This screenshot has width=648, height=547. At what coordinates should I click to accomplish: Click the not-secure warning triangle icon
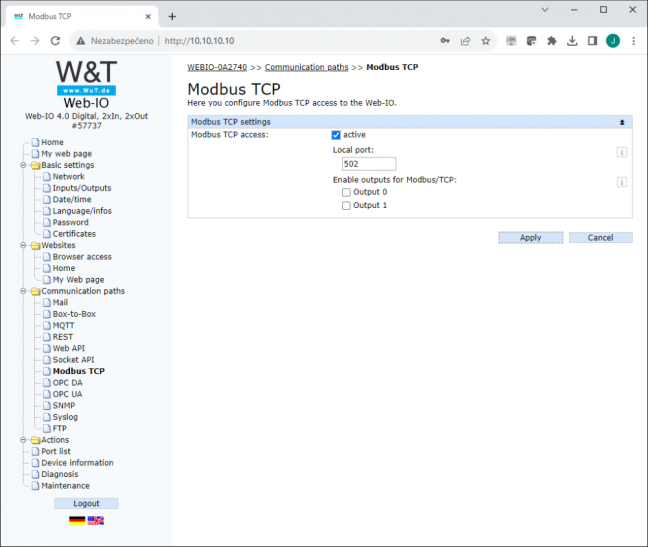(x=81, y=40)
